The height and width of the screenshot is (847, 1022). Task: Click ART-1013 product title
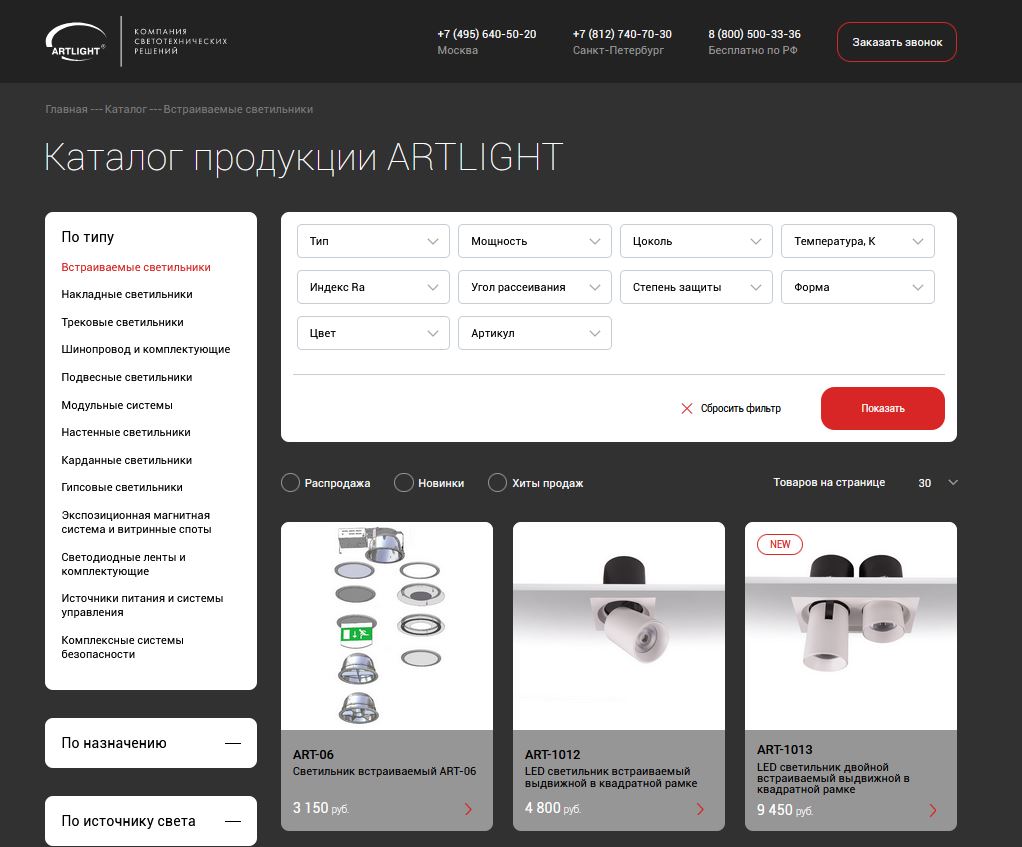click(785, 750)
